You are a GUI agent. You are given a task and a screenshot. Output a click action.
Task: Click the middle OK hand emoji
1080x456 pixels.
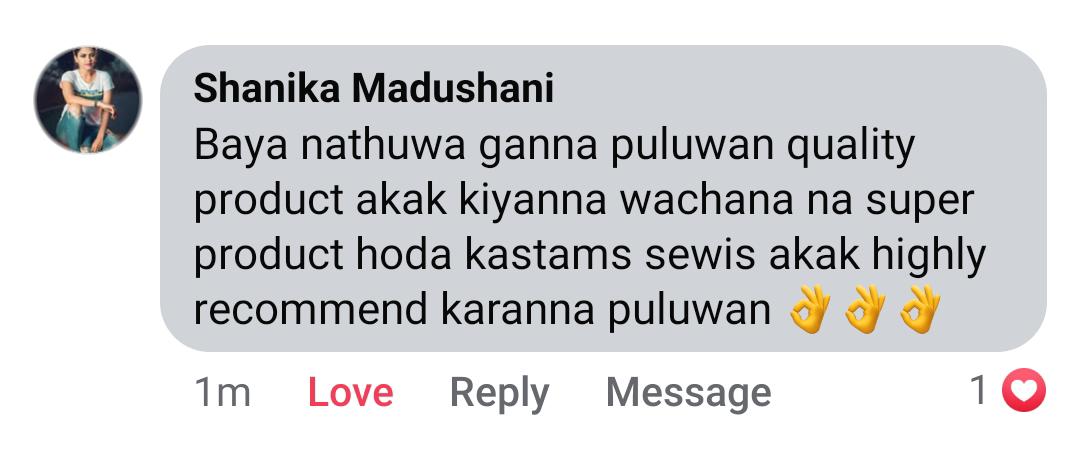864,309
